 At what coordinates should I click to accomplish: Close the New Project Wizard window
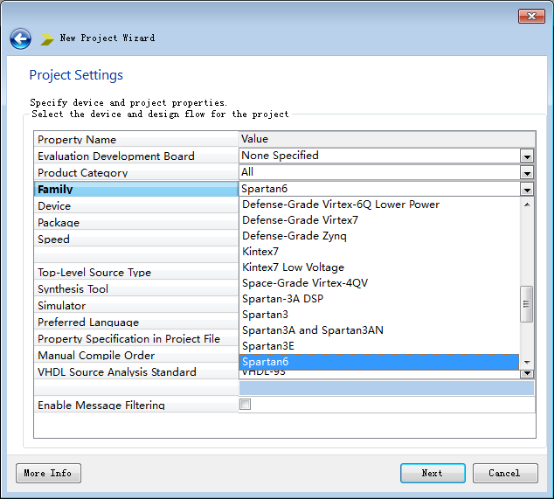531,16
